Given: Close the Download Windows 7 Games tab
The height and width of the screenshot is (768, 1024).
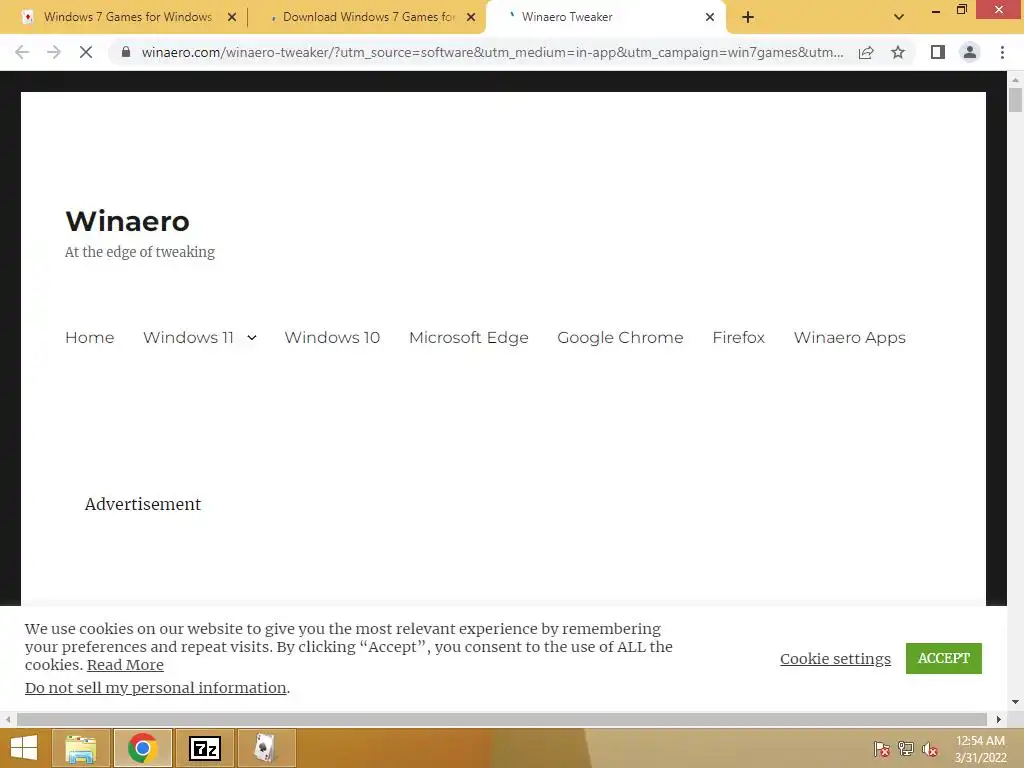Looking at the screenshot, I should point(471,17).
